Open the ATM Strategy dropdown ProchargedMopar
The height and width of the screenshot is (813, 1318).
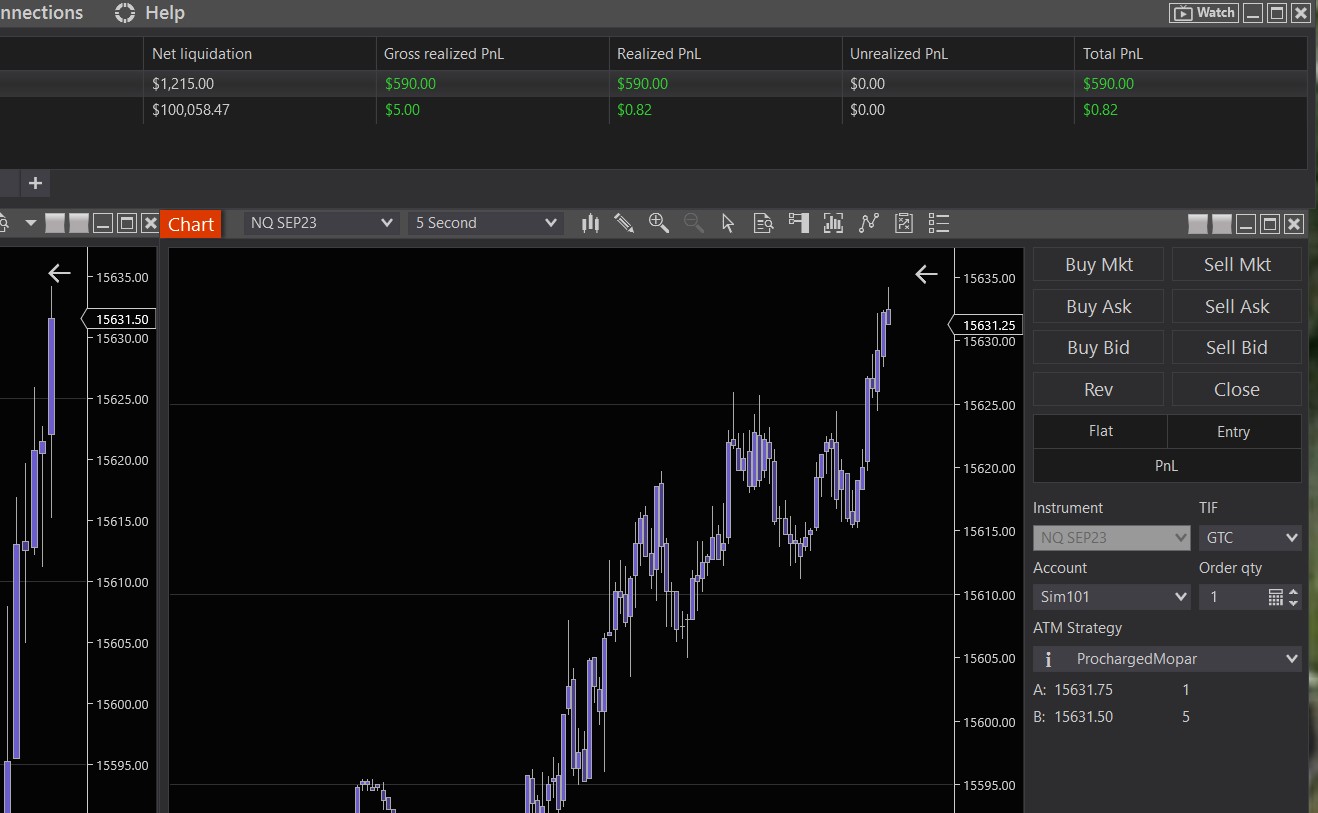click(x=1167, y=659)
